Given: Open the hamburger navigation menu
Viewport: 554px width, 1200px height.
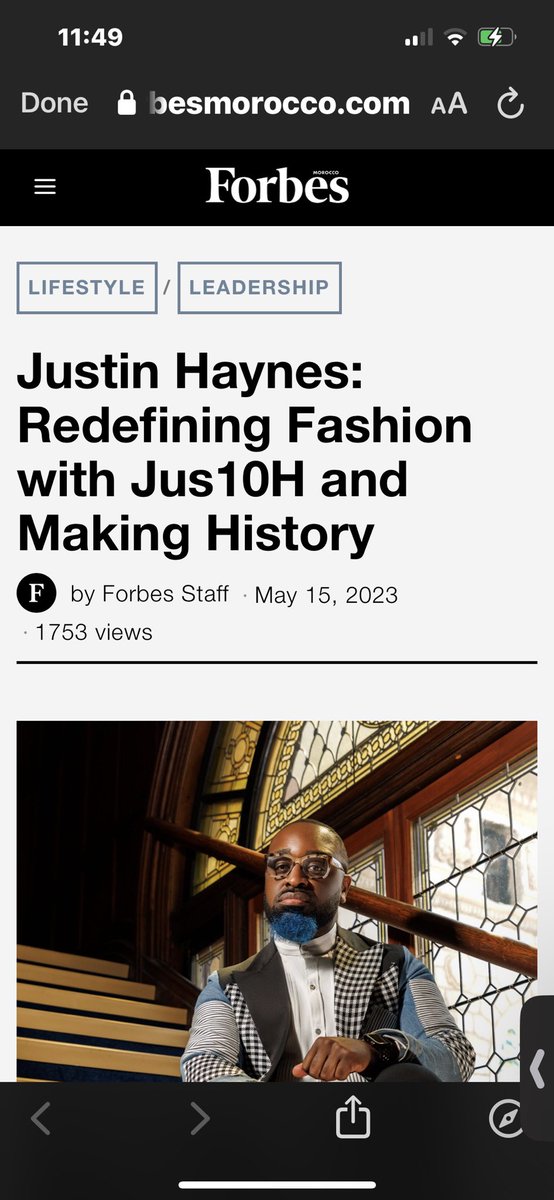Looking at the screenshot, I should pyautogui.click(x=45, y=187).
